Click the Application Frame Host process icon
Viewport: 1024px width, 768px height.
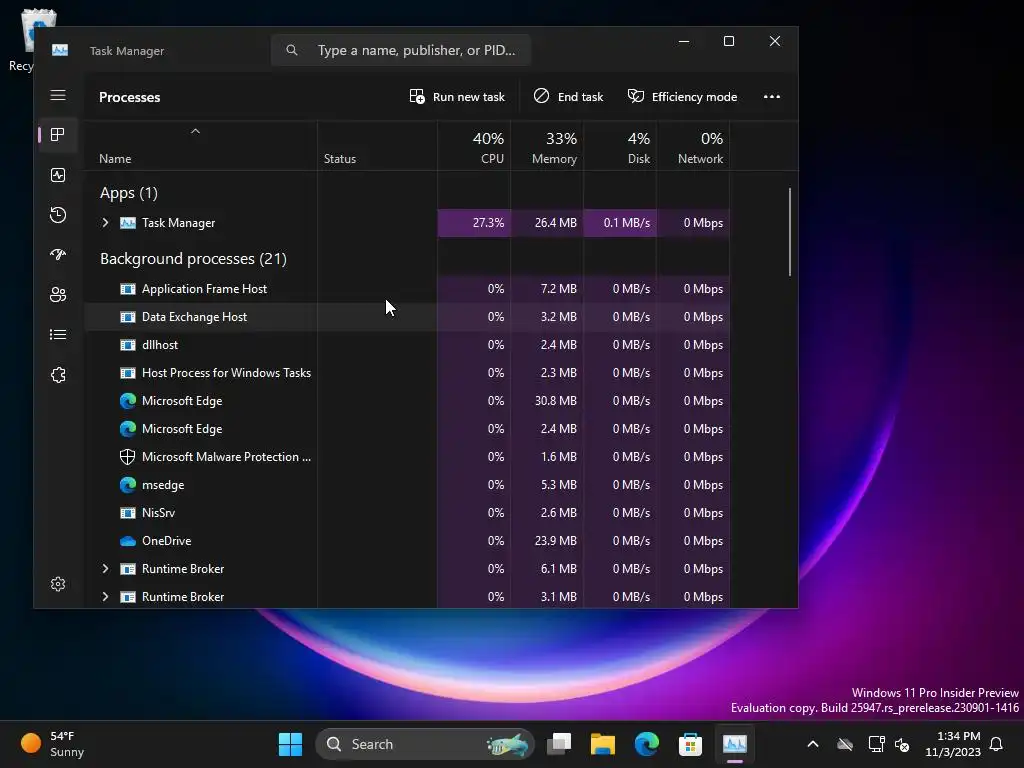click(128, 289)
